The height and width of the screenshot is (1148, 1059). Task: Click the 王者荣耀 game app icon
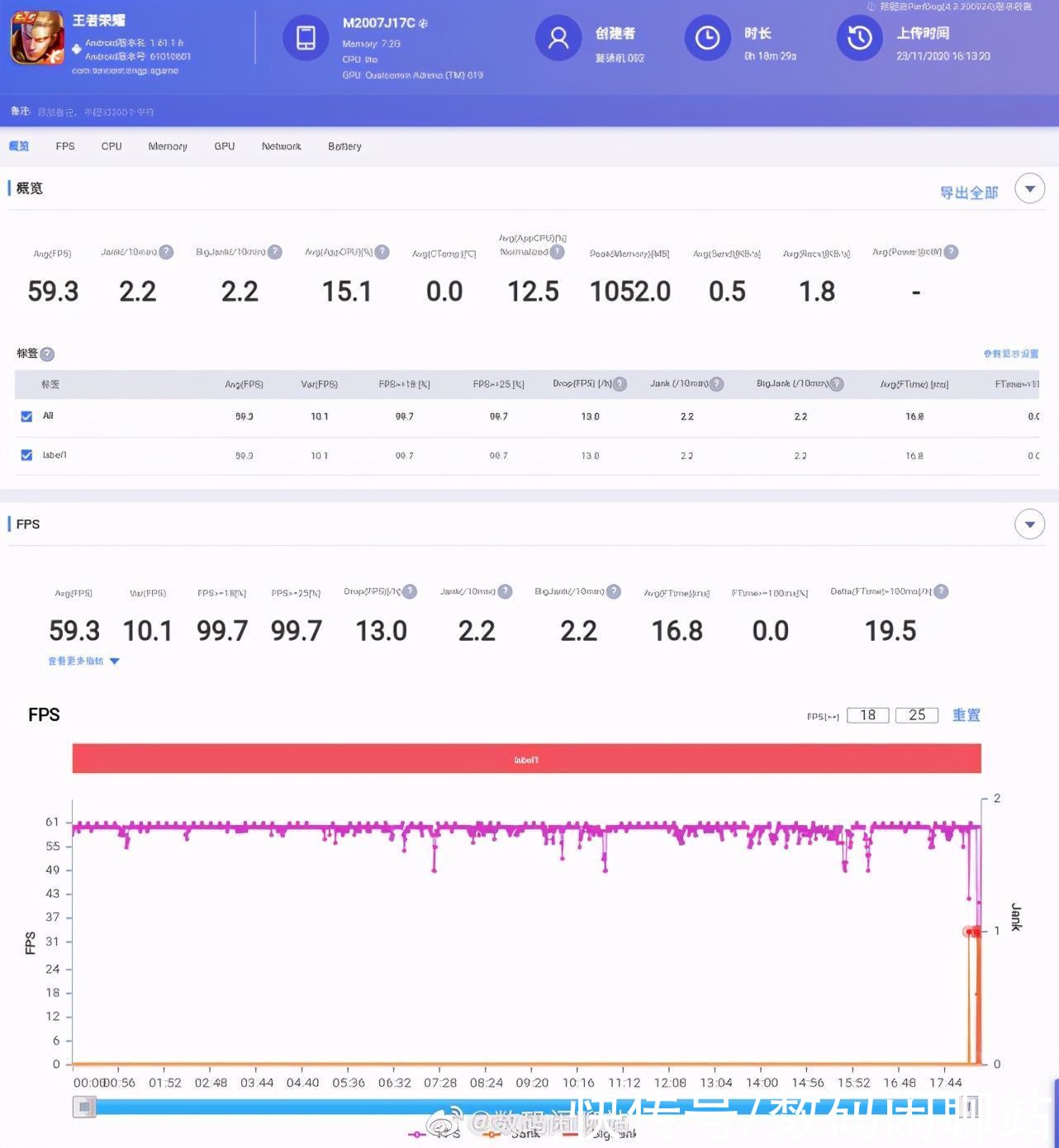37,37
